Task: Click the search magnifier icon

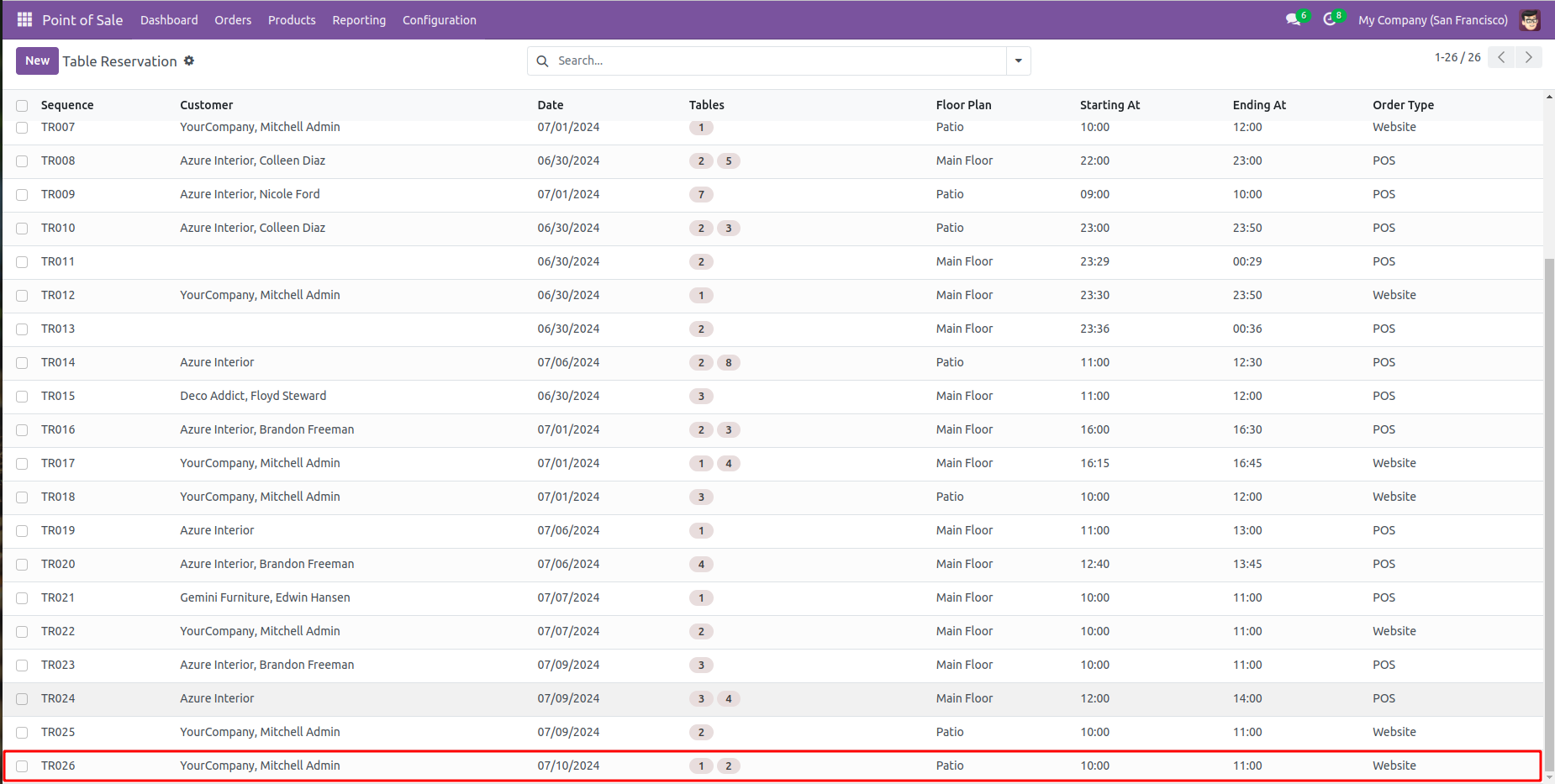Action: (x=543, y=61)
